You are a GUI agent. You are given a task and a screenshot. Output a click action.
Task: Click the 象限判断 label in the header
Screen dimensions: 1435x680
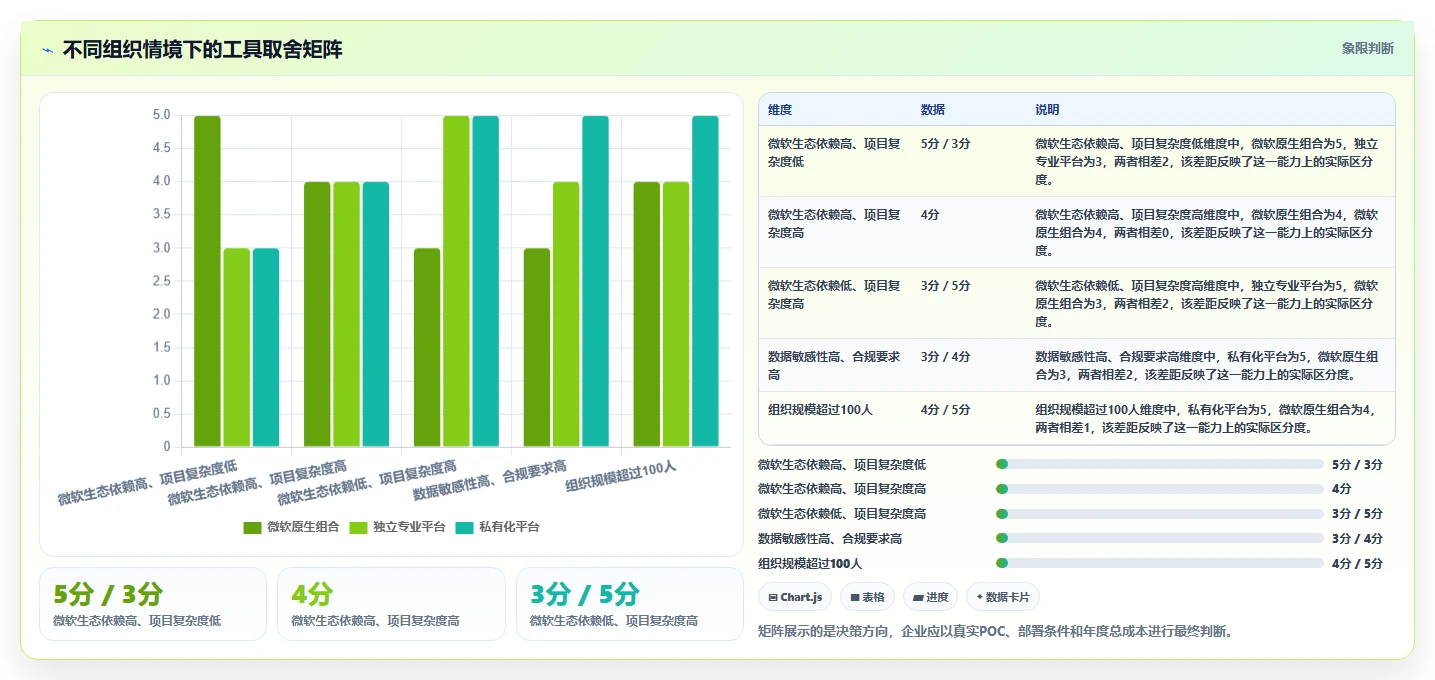point(1367,48)
